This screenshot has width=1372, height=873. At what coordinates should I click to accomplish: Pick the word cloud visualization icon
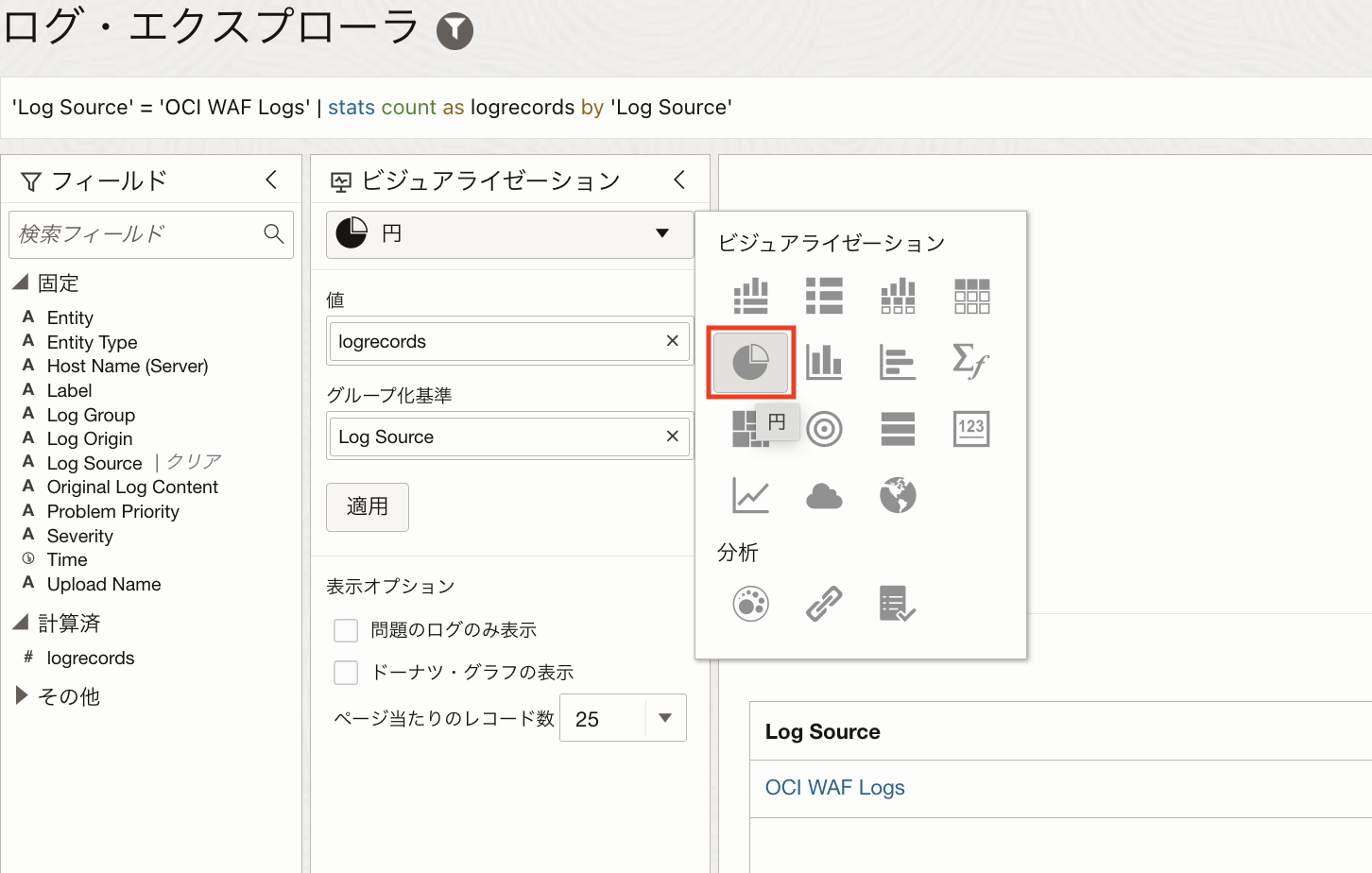pyautogui.click(x=824, y=496)
